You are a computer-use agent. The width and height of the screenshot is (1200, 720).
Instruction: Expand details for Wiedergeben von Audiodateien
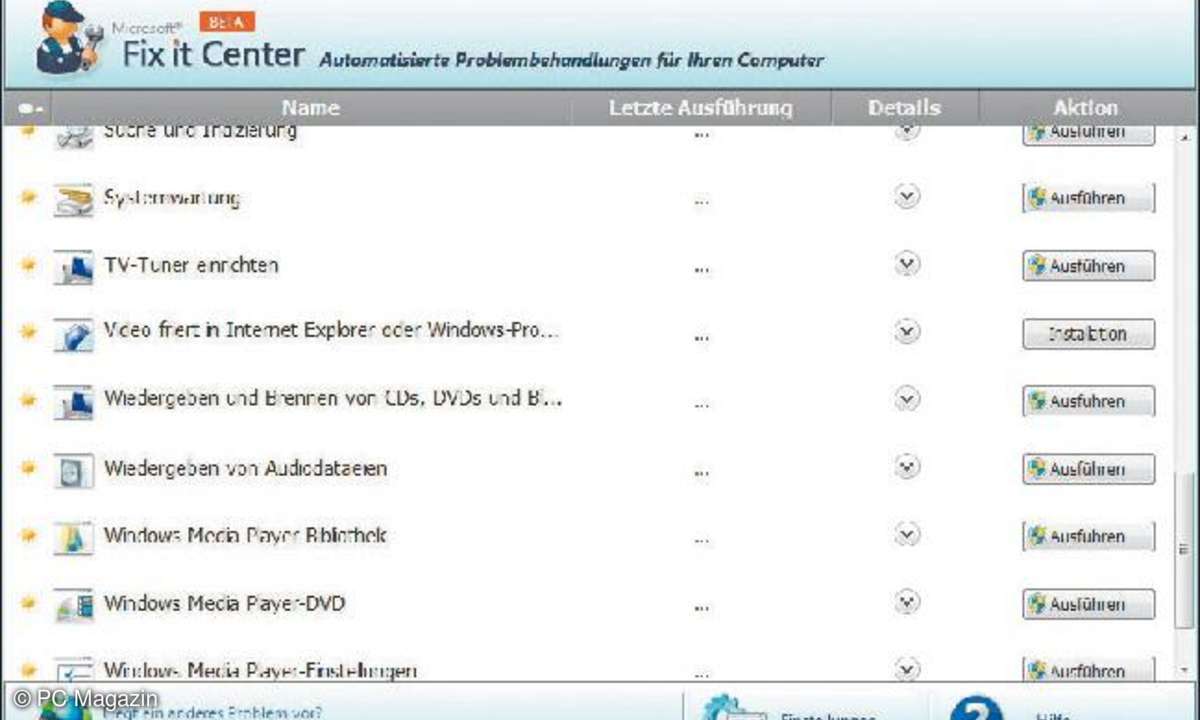click(907, 467)
